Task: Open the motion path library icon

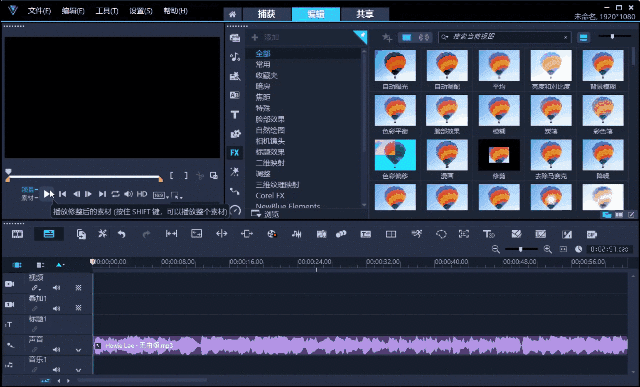Action: click(x=235, y=191)
